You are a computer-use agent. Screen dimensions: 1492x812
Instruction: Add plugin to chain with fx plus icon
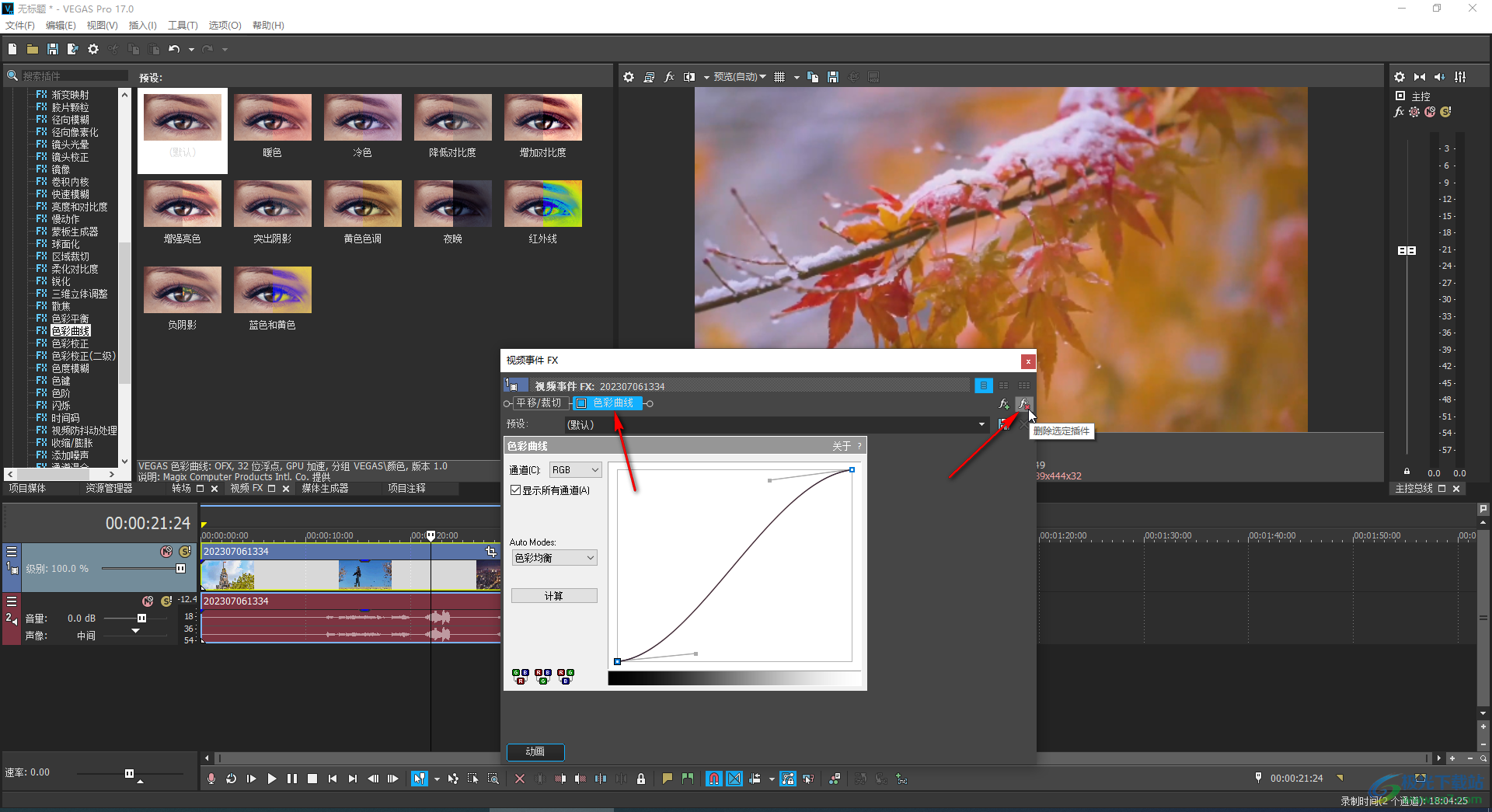1004,404
